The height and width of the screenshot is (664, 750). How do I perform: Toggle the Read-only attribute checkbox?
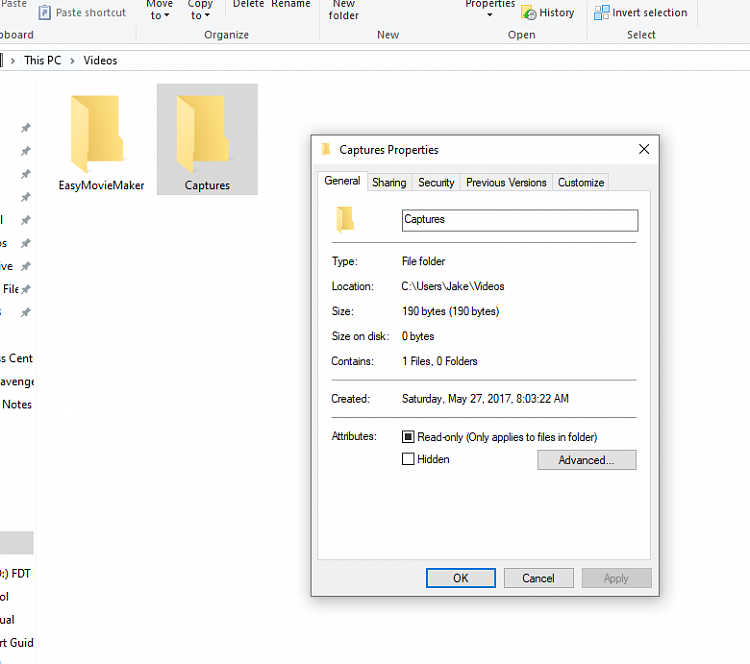point(408,437)
